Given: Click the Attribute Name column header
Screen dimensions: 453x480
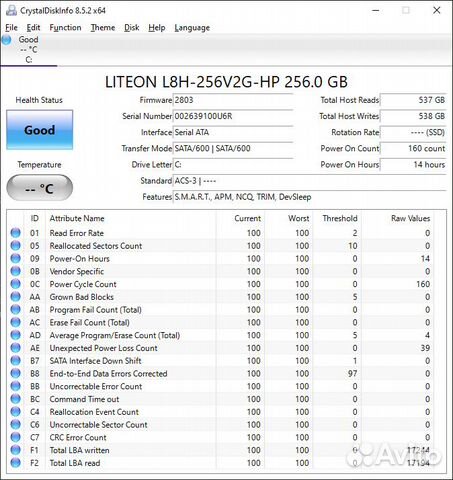Looking at the screenshot, I should click(77, 218).
